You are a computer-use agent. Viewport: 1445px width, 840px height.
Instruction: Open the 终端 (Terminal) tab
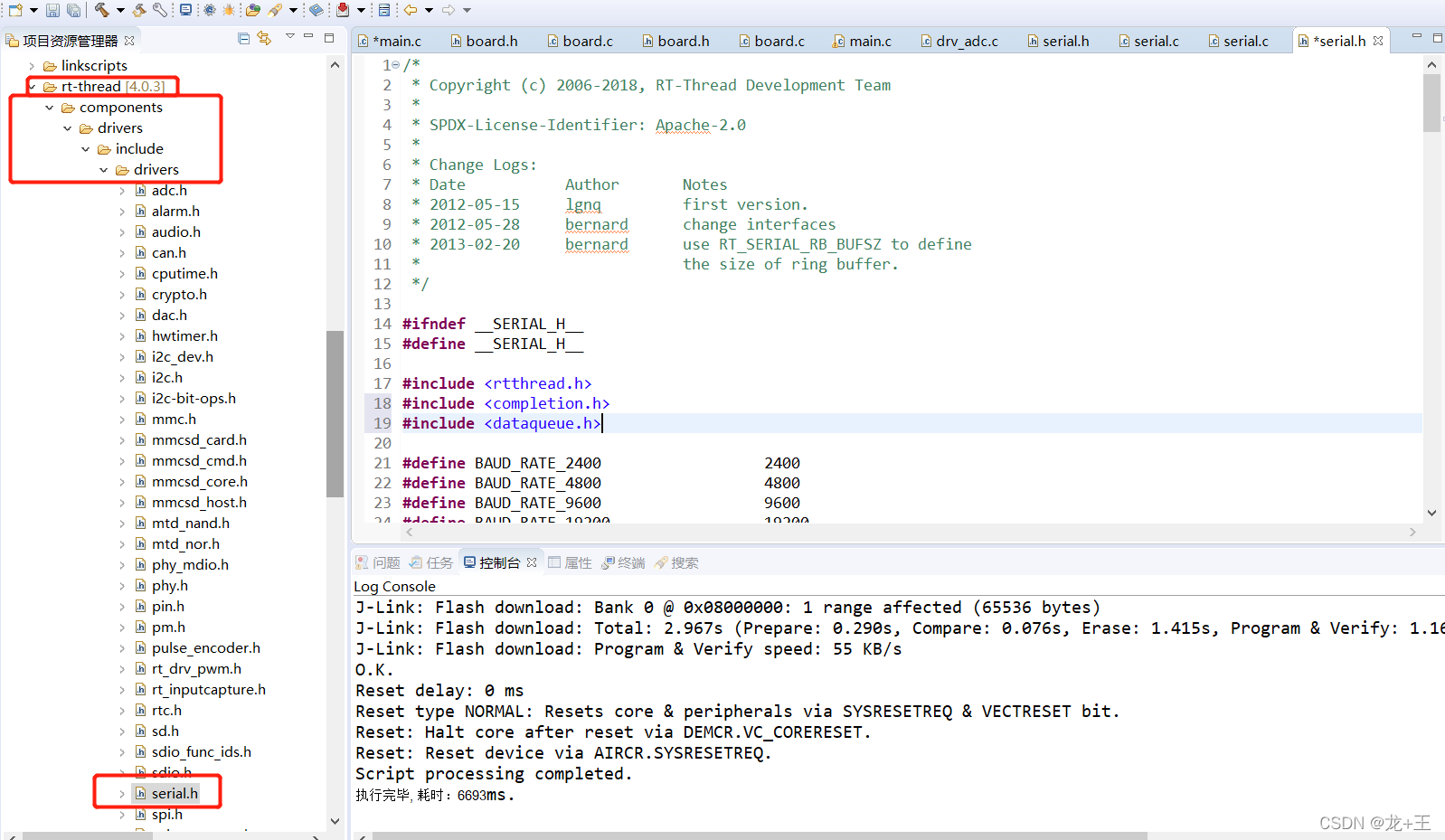coord(623,562)
